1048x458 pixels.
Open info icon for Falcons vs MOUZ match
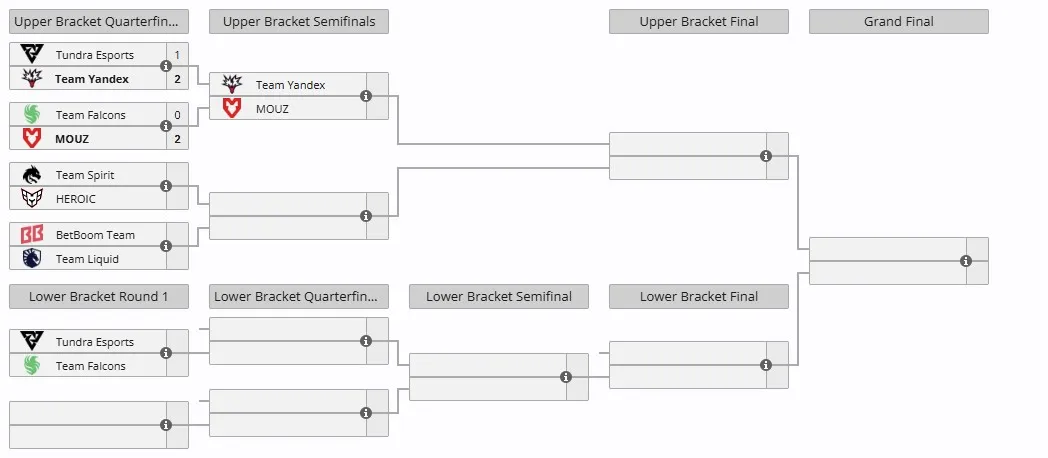pos(166,126)
